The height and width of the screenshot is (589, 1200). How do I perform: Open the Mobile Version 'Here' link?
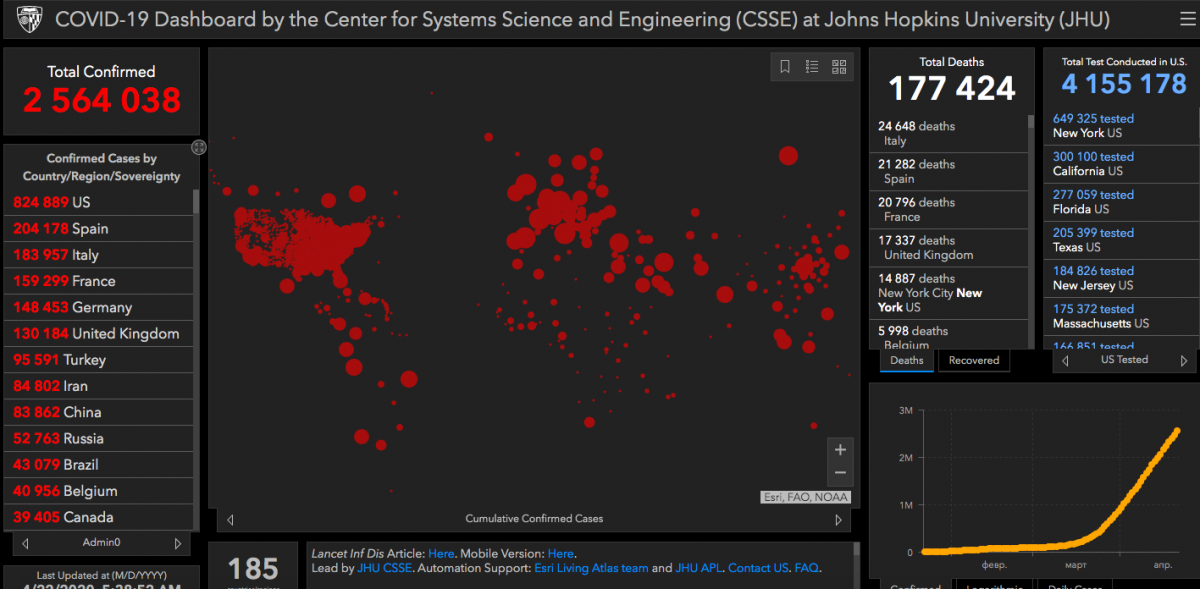click(x=561, y=553)
